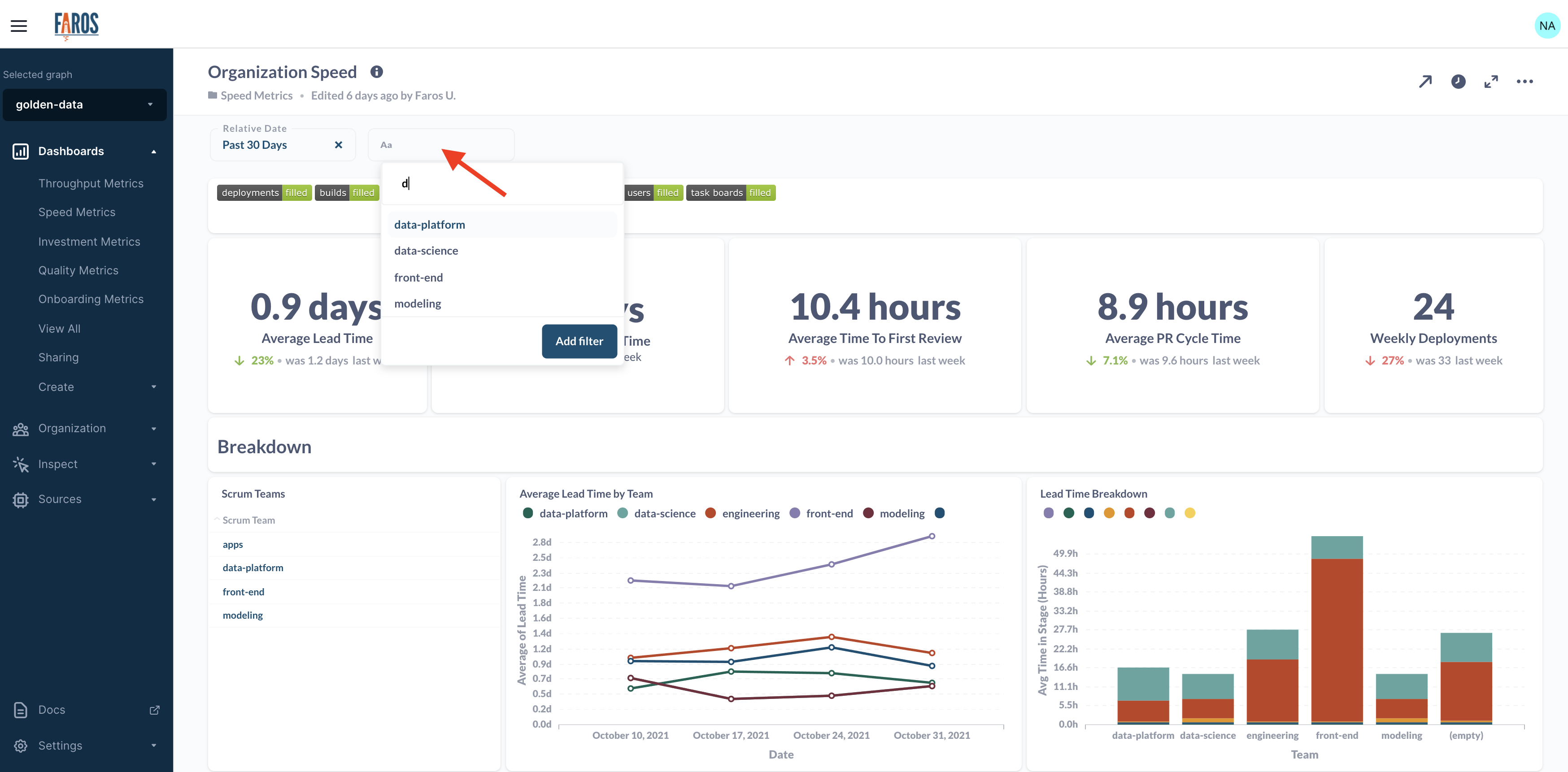
Task: Click the arrow share icon in dashboard header
Action: point(1425,82)
